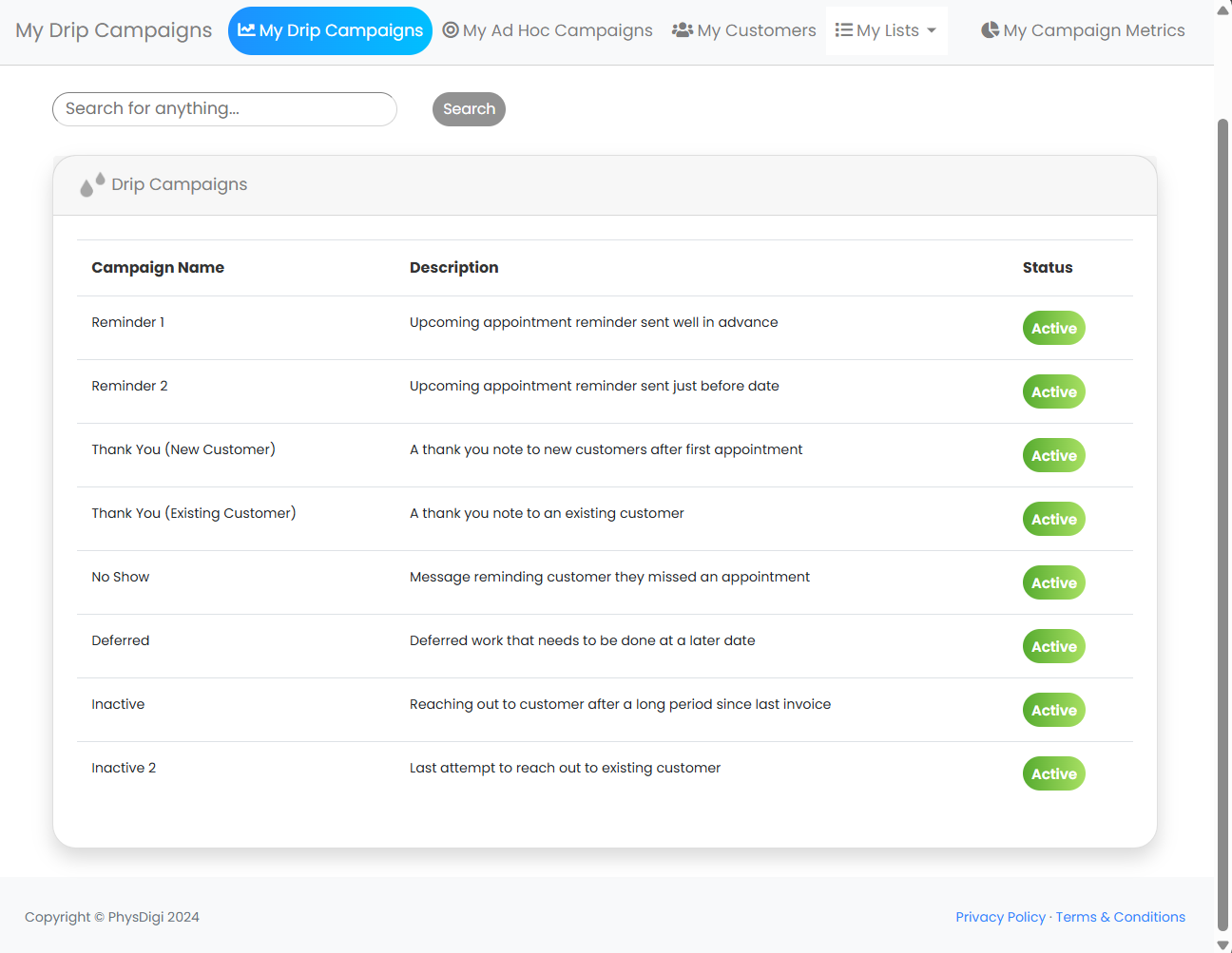Click the Search button

pos(469,109)
